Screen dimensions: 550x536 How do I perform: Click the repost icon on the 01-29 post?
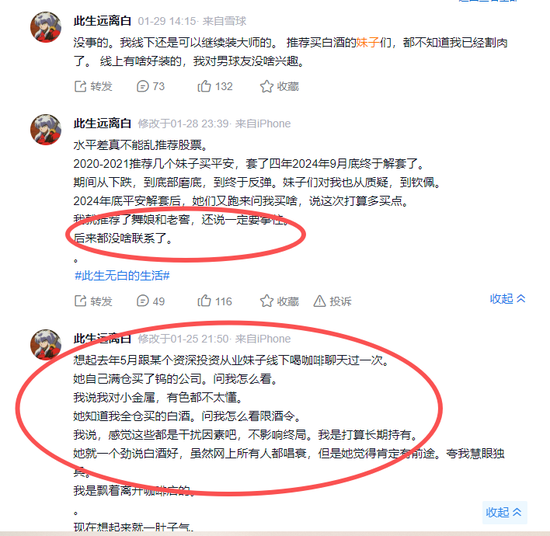point(80,86)
